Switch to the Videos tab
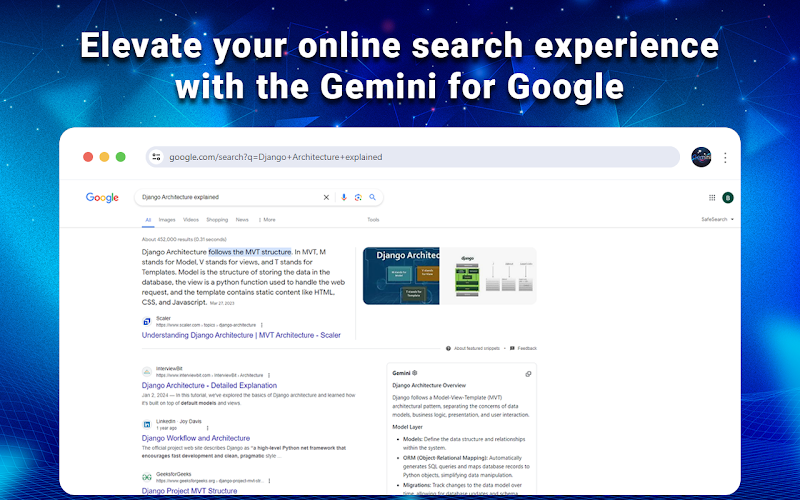The width and height of the screenshot is (800, 500). coord(191,220)
